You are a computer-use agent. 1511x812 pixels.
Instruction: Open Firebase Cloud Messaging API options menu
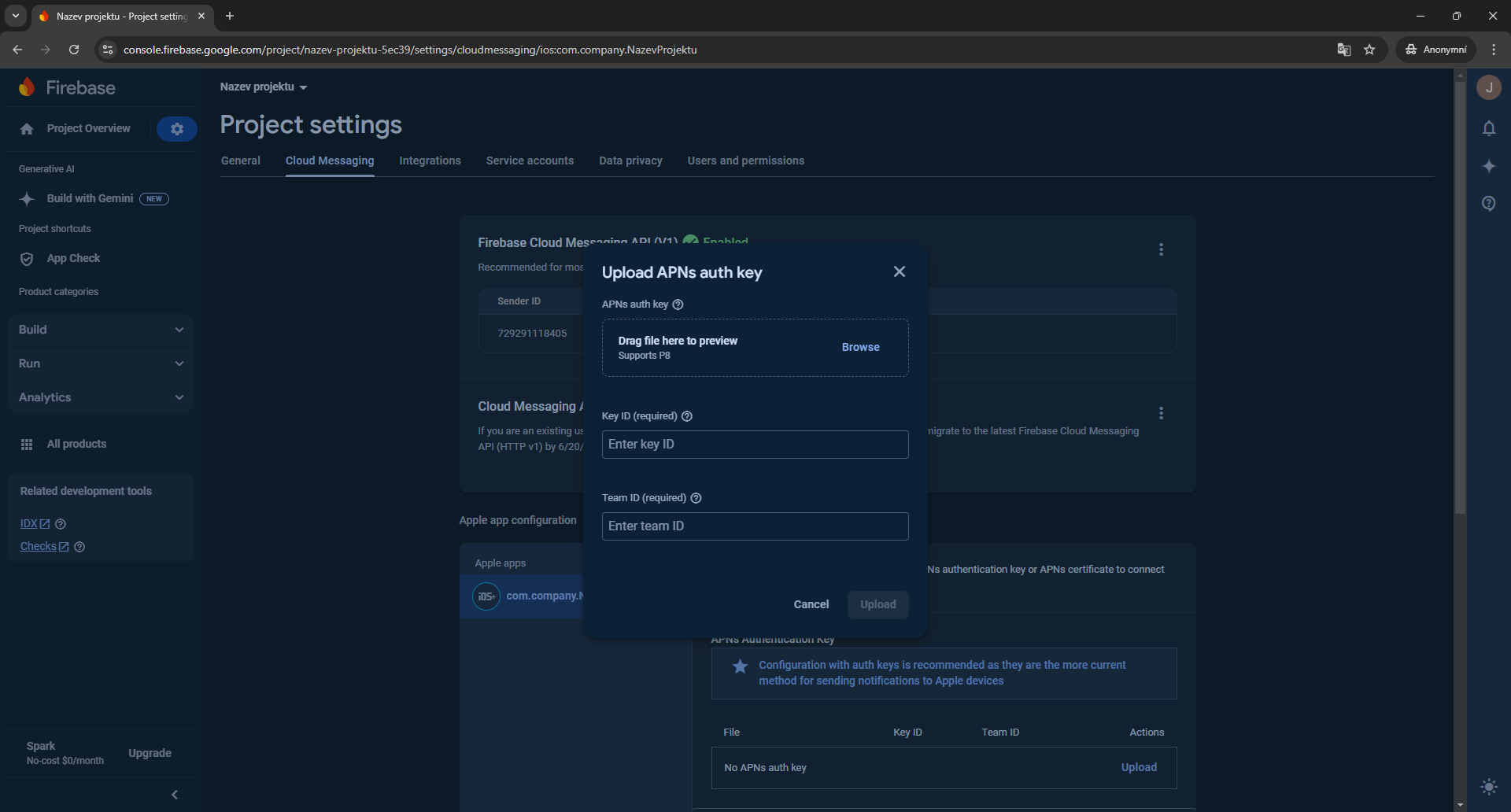pos(1161,249)
